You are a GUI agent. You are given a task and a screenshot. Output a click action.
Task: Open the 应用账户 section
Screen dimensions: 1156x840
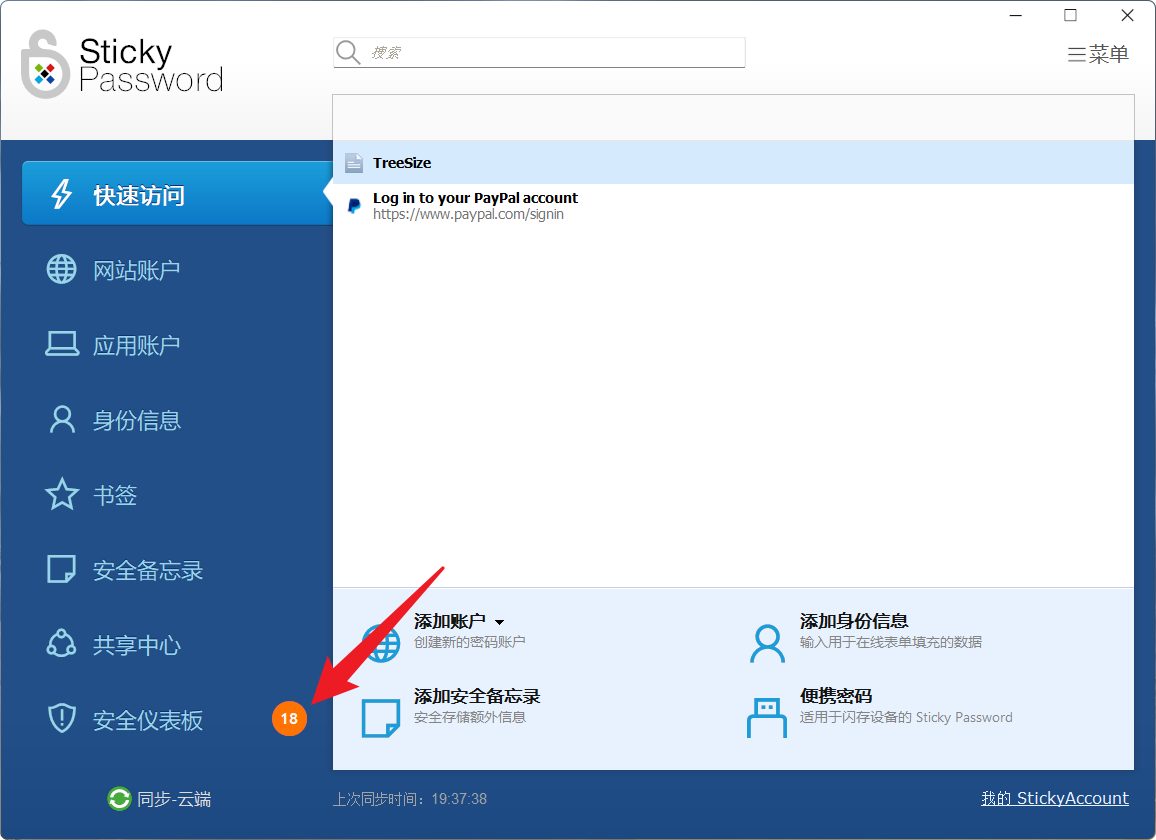click(136, 345)
